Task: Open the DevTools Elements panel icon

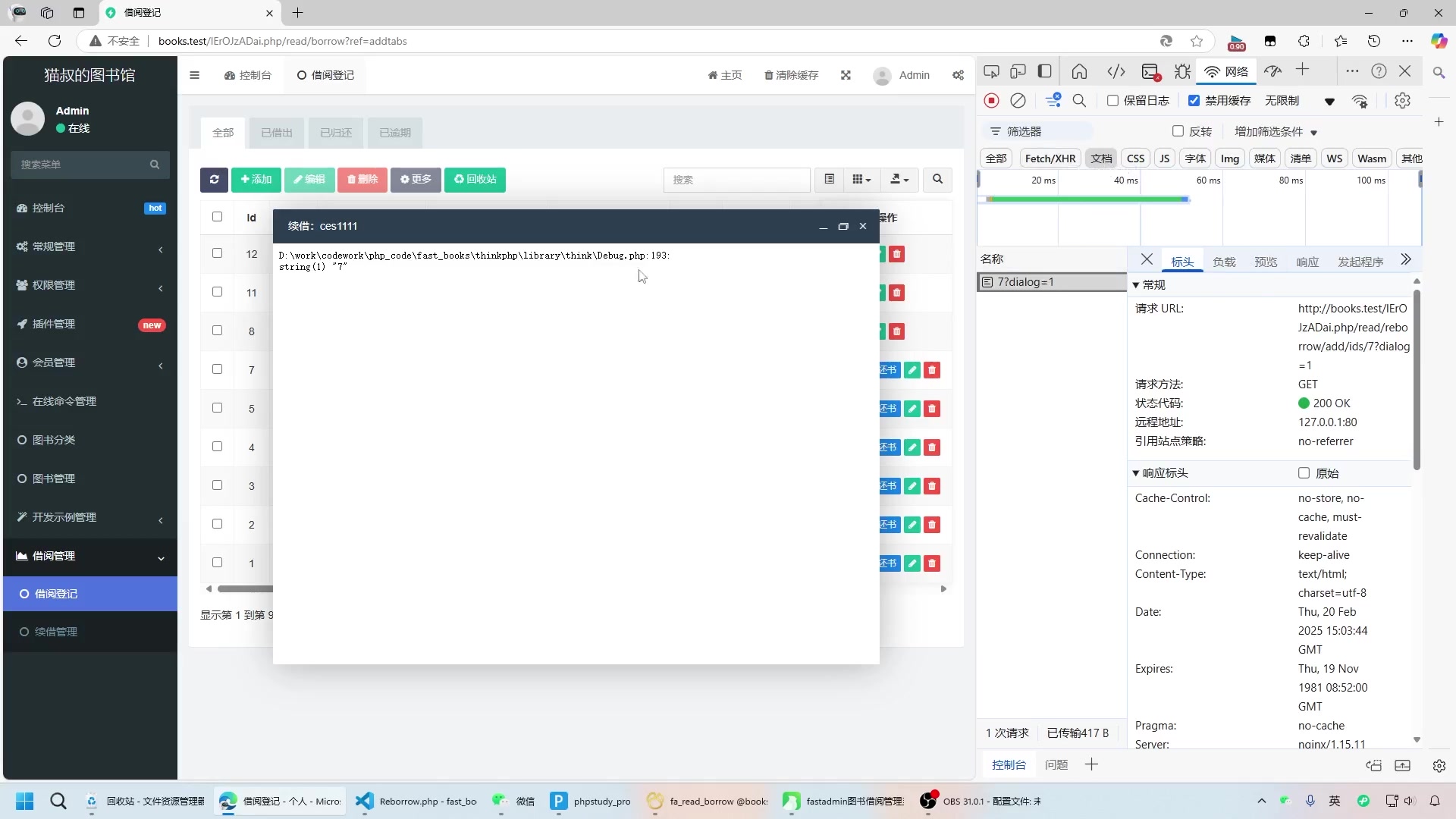Action: [1116, 71]
